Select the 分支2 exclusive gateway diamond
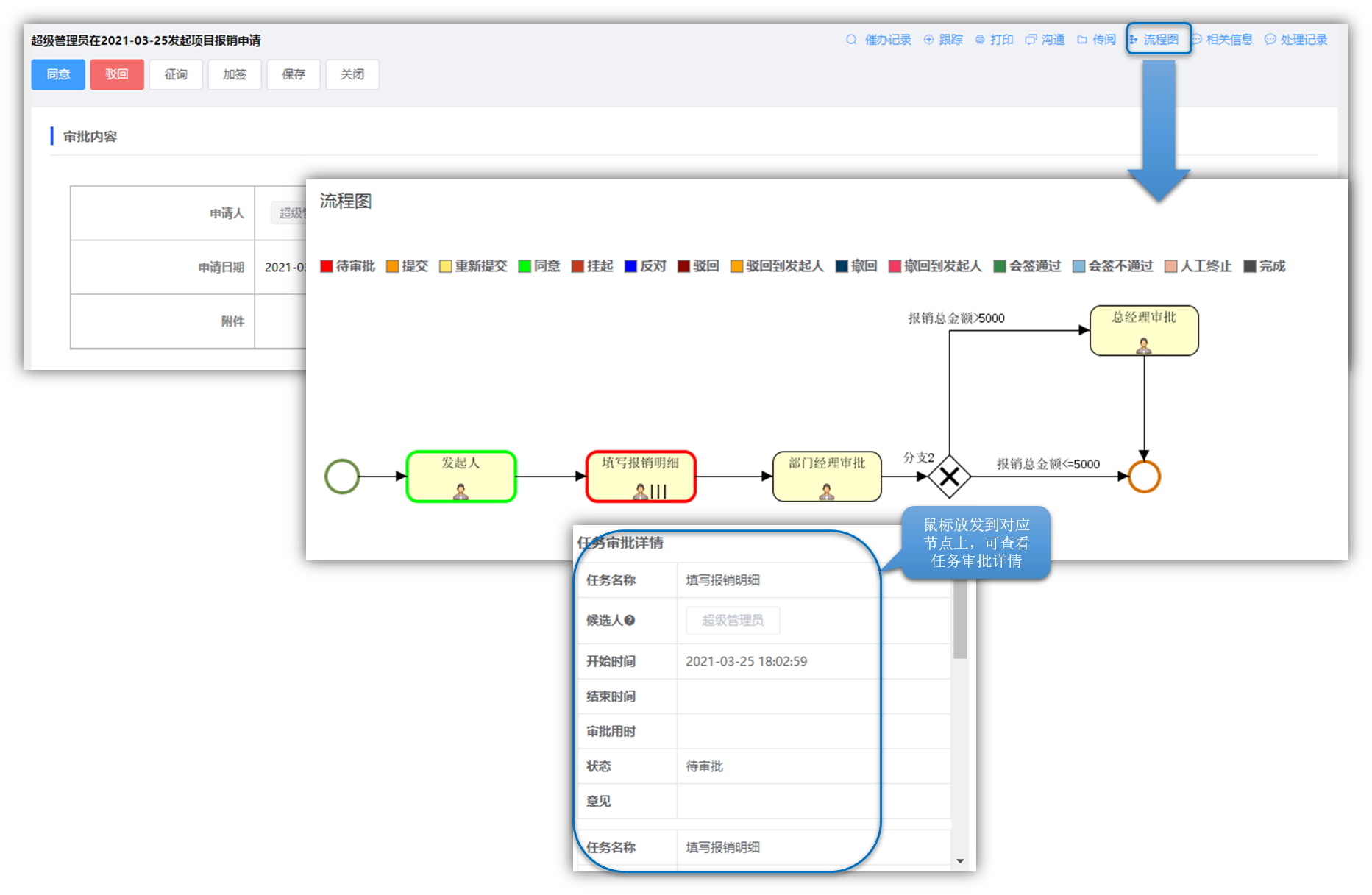Viewport: 1372px width, 895px height. coord(949,477)
